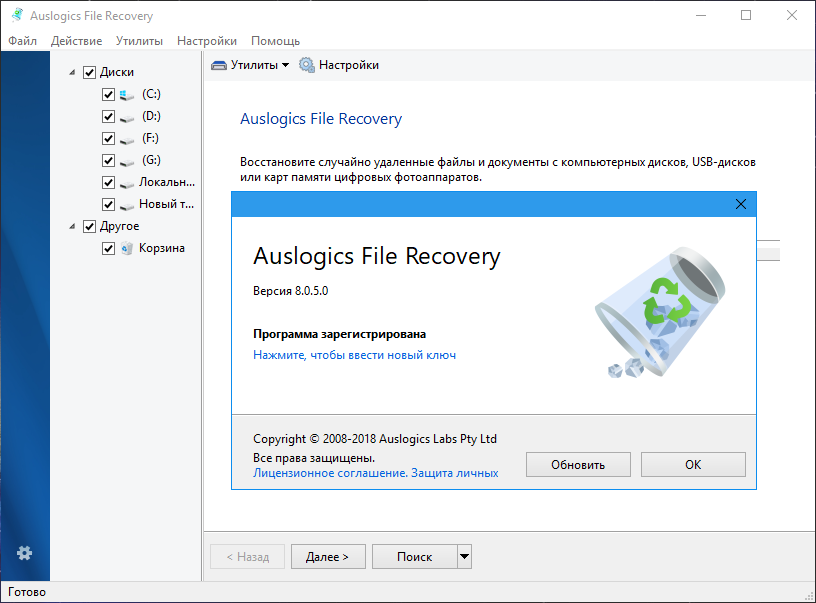This screenshot has width=816, height=603.
Task: Maximize the Auslogics File Recovery window
Action: click(x=746, y=15)
